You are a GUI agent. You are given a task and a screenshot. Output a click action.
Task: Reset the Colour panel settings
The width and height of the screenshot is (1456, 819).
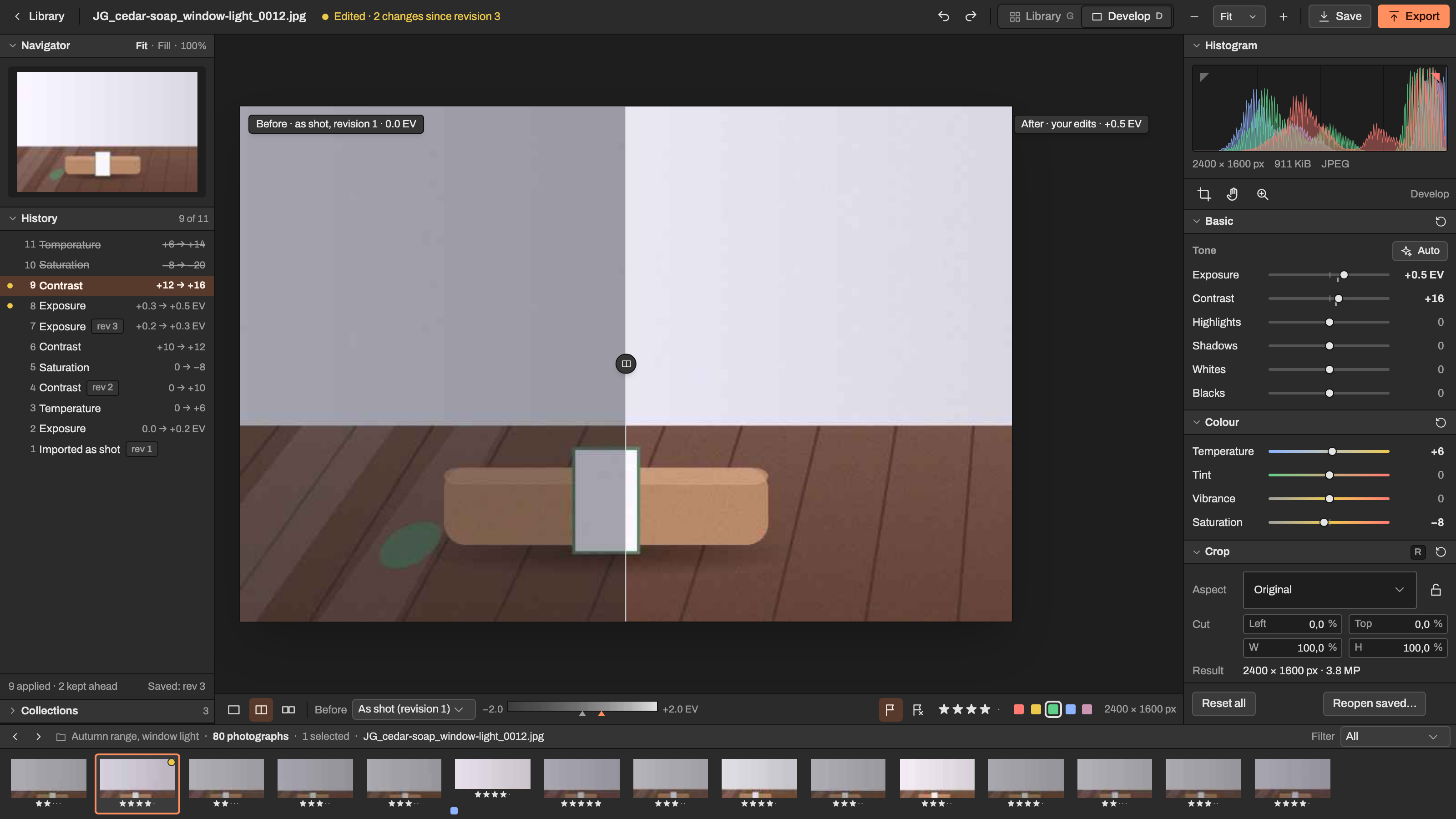click(1440, 422)
